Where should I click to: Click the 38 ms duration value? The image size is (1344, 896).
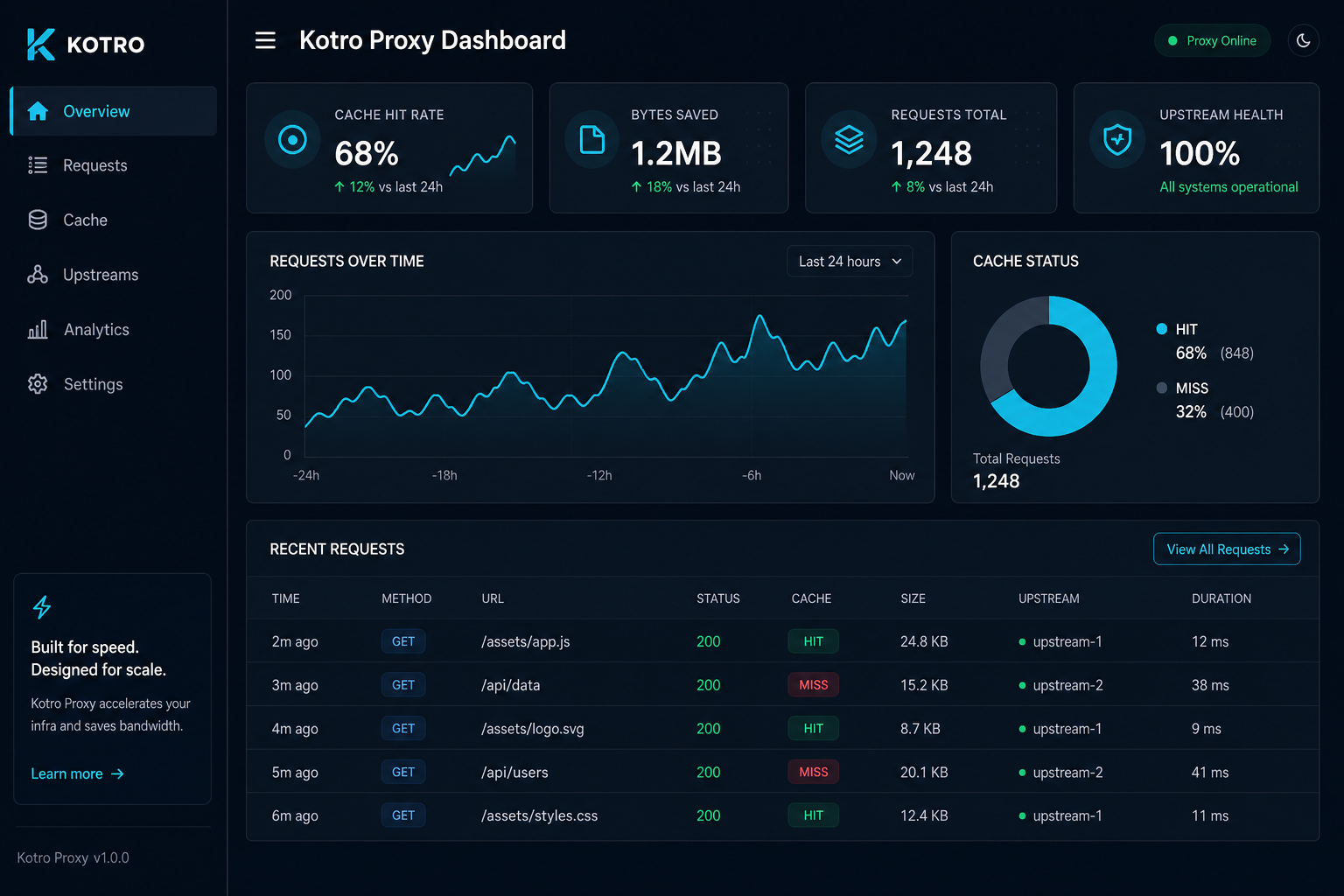point(1210,685)
